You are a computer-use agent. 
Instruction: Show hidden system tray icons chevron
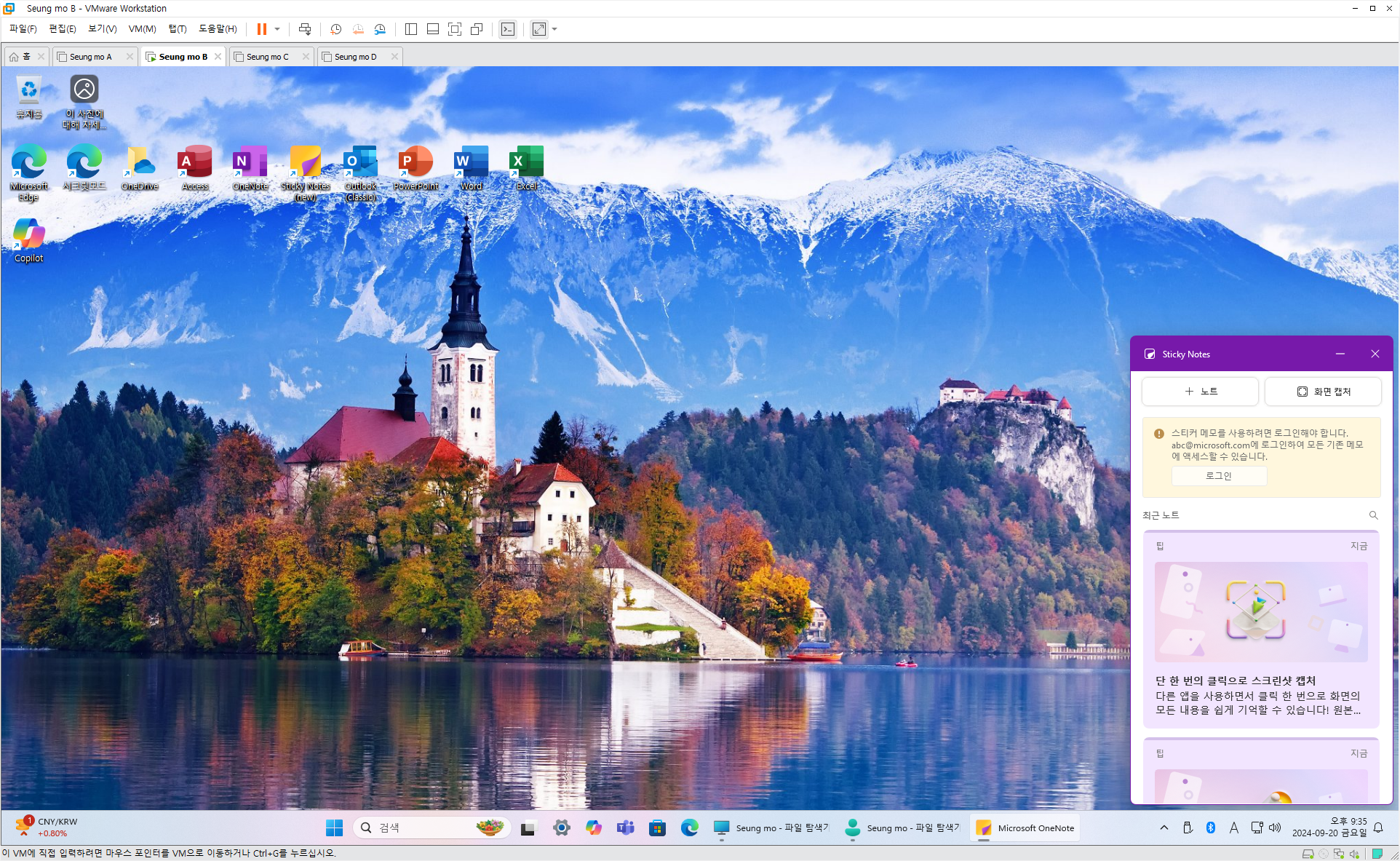pyautogui.click(x=1164, y=828)
